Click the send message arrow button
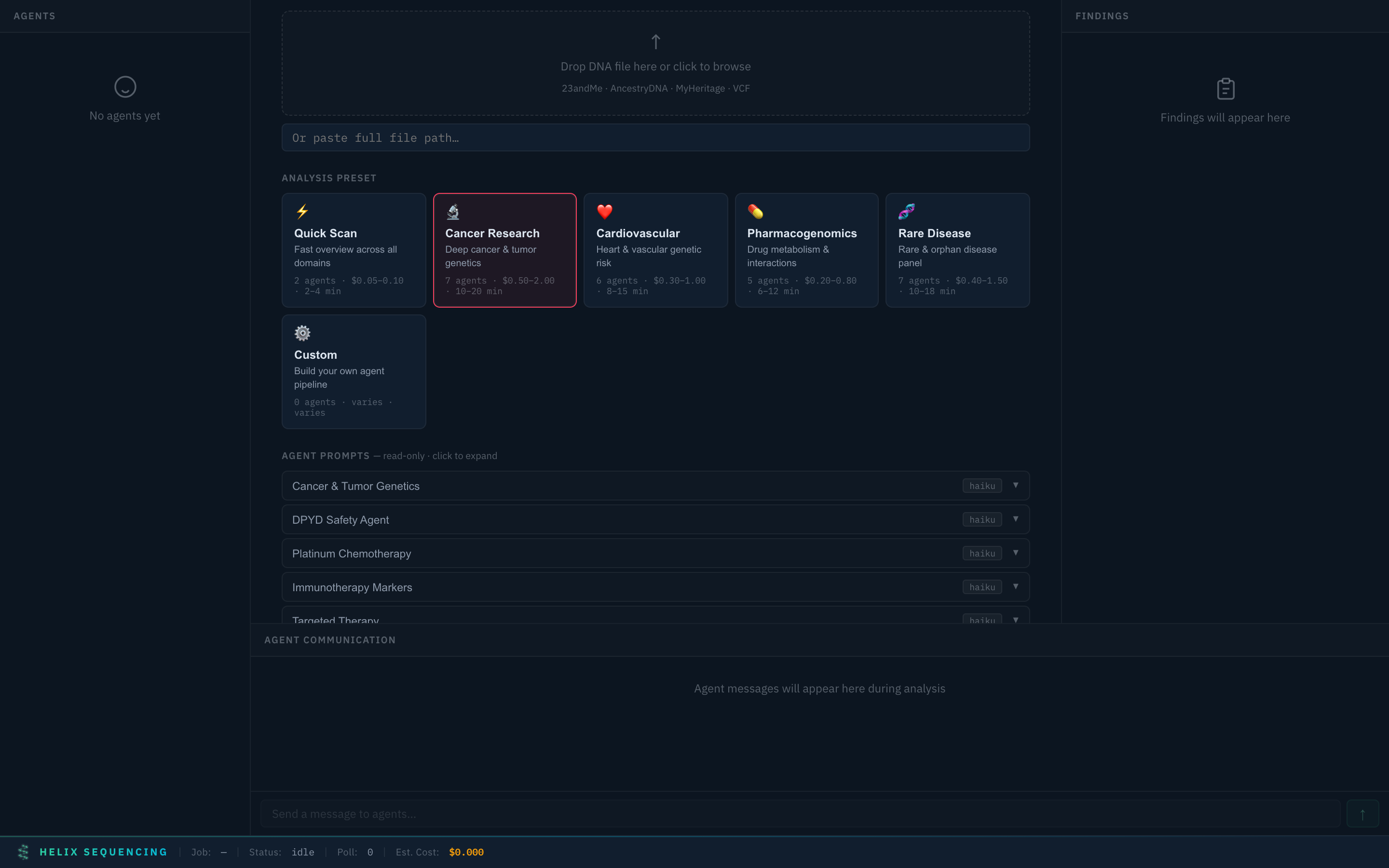 click(1362, 814)
